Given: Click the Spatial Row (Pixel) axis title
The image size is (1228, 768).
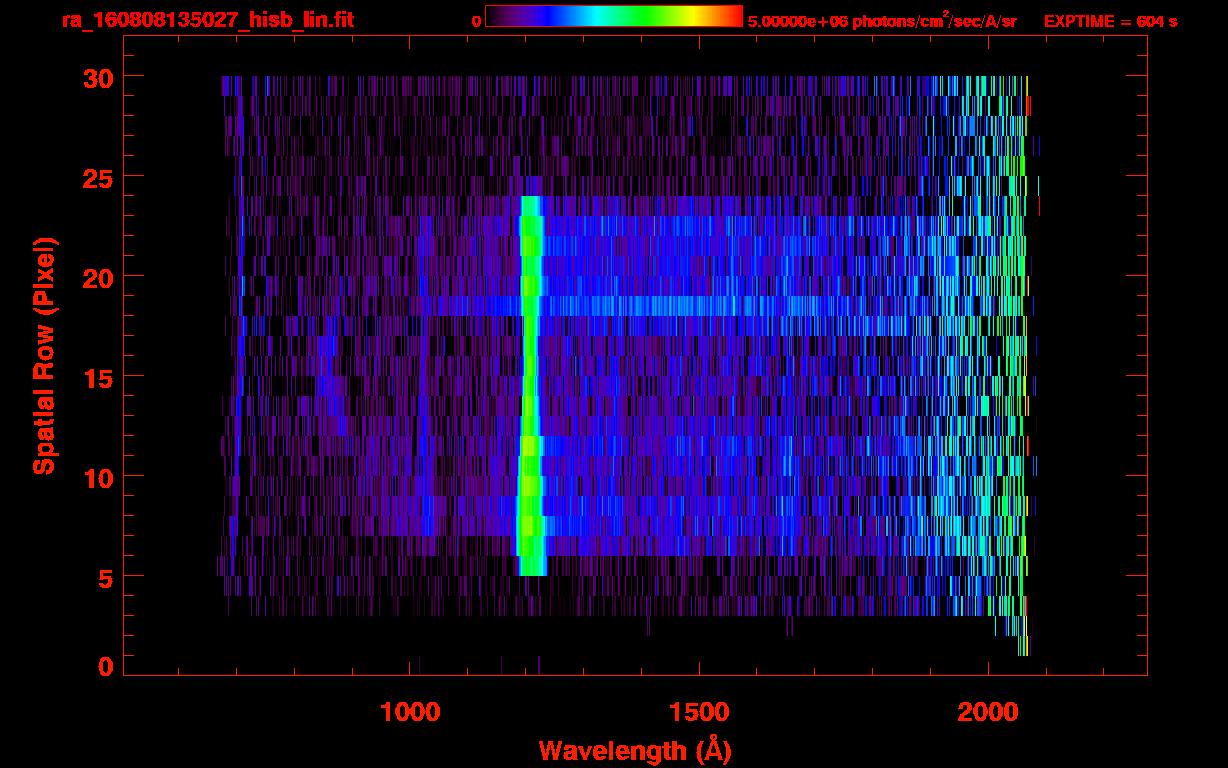Looking at the screenshot, I should (x=44, y=356).
